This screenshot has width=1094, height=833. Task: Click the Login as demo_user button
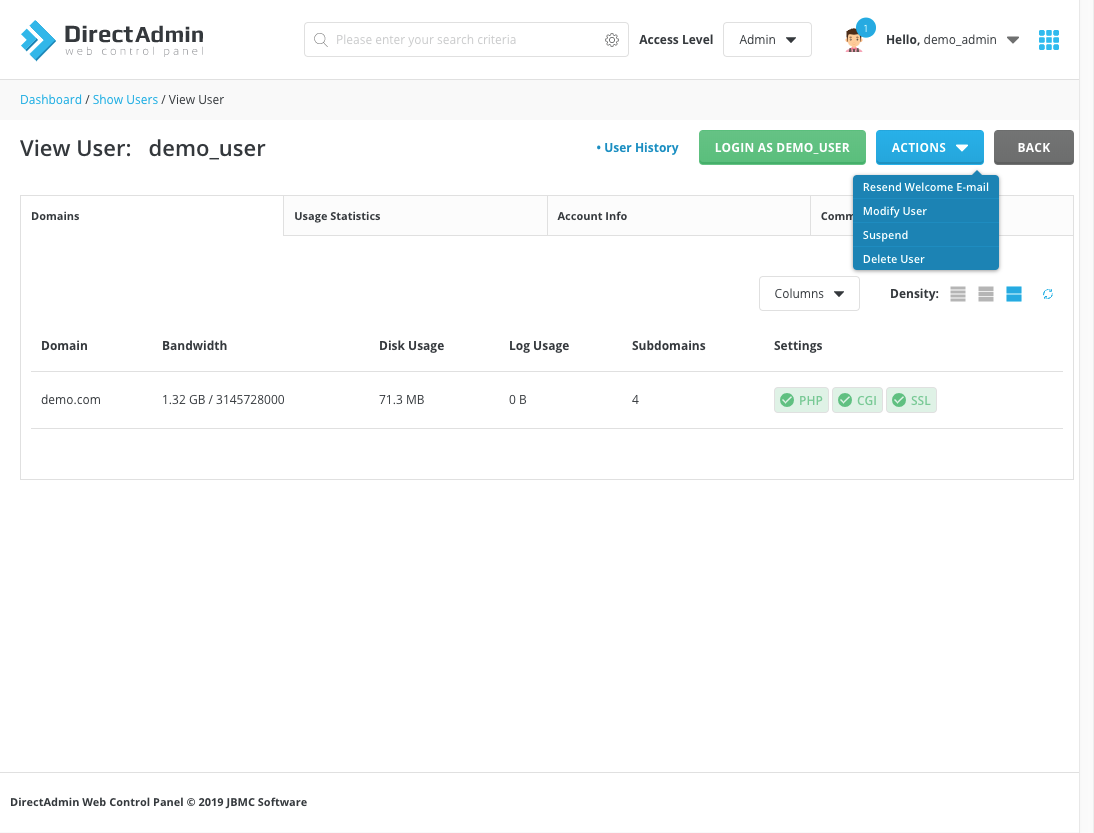click(781, 147)
